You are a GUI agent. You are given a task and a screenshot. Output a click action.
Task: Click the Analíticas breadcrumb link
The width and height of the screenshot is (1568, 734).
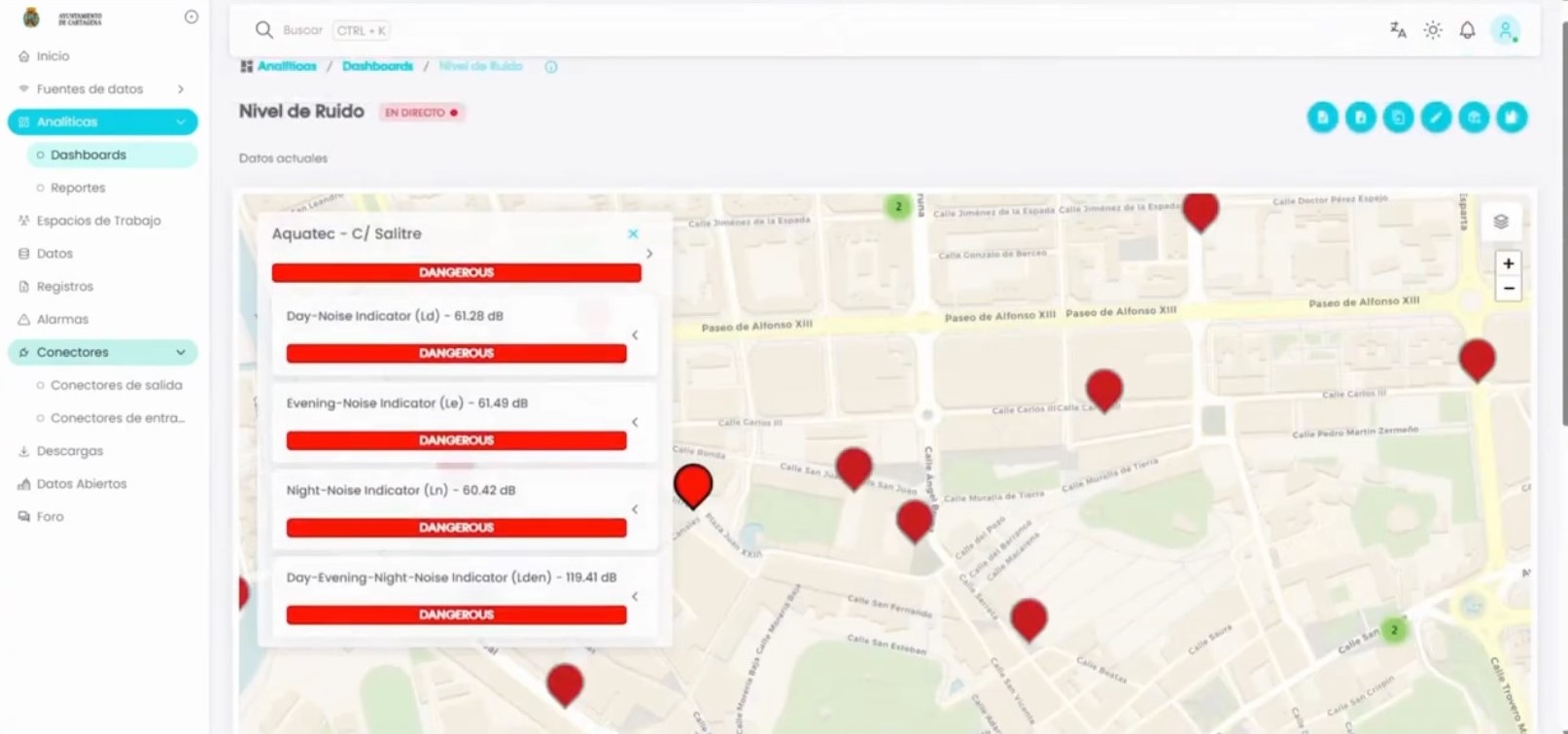pos(287,66)
